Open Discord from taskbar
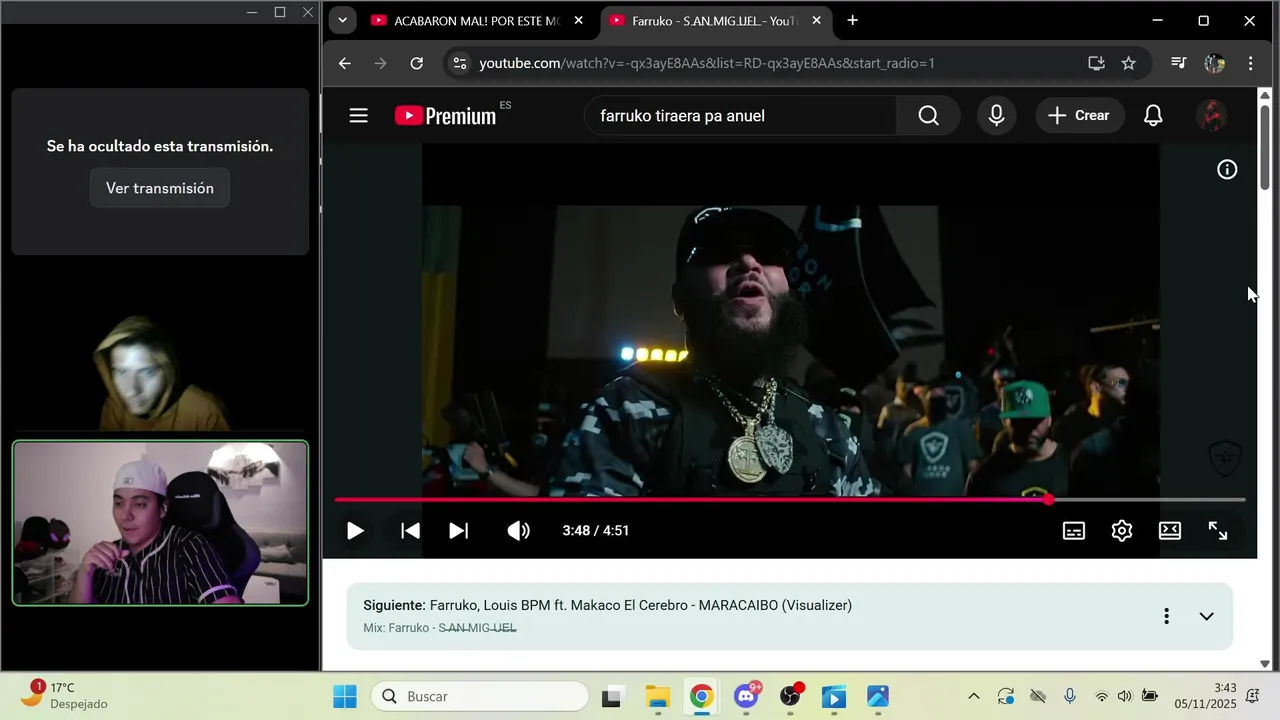Image resolution: width=1280 pixels, height=720 pixels. pyautogui.click(x=746, y=696)
